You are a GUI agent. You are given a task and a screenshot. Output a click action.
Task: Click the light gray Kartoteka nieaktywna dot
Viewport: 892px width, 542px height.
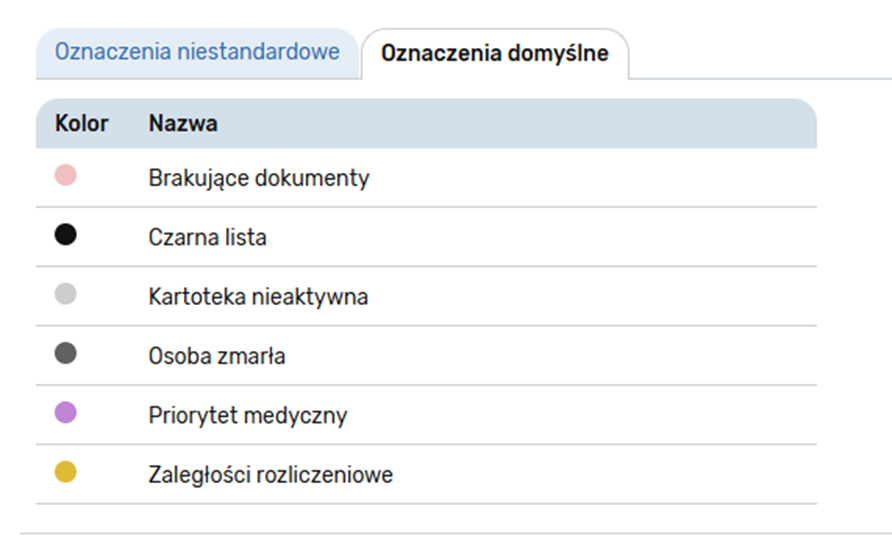point(66,294)
